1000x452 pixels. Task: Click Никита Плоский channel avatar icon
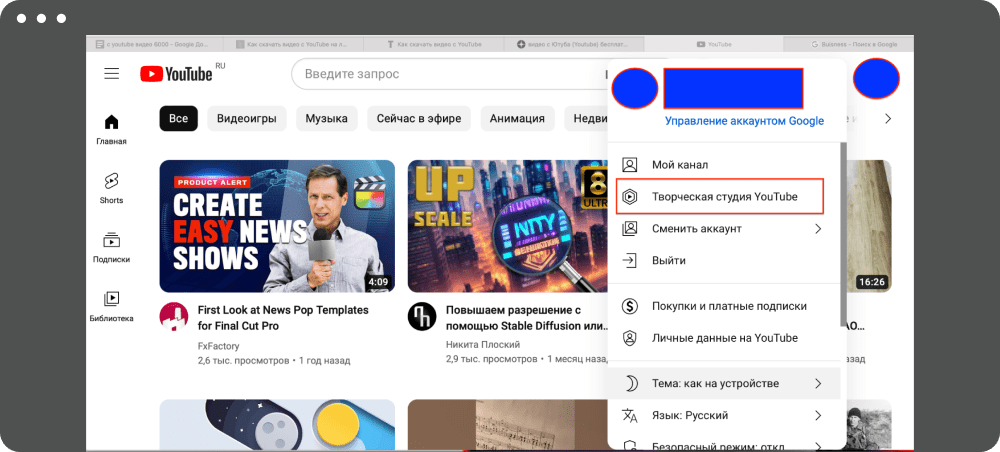coord(422,317)
